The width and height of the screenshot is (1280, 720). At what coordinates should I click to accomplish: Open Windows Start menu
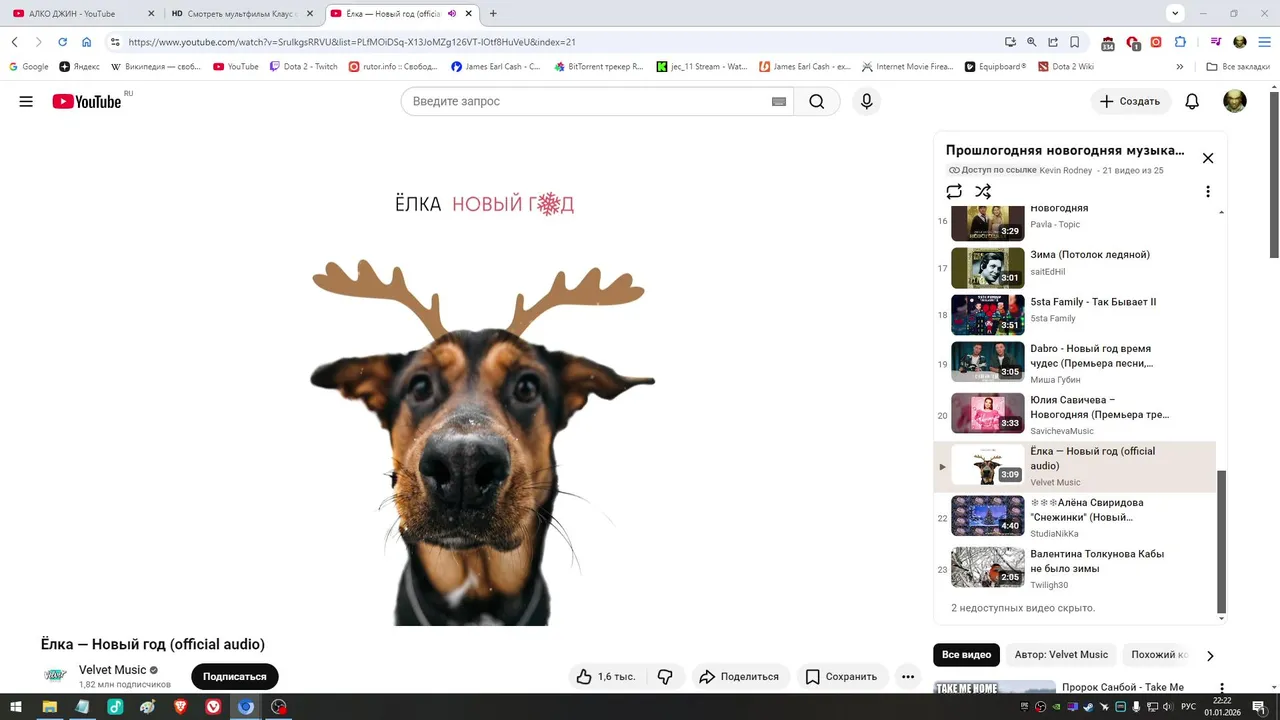(x=17, y=707)
